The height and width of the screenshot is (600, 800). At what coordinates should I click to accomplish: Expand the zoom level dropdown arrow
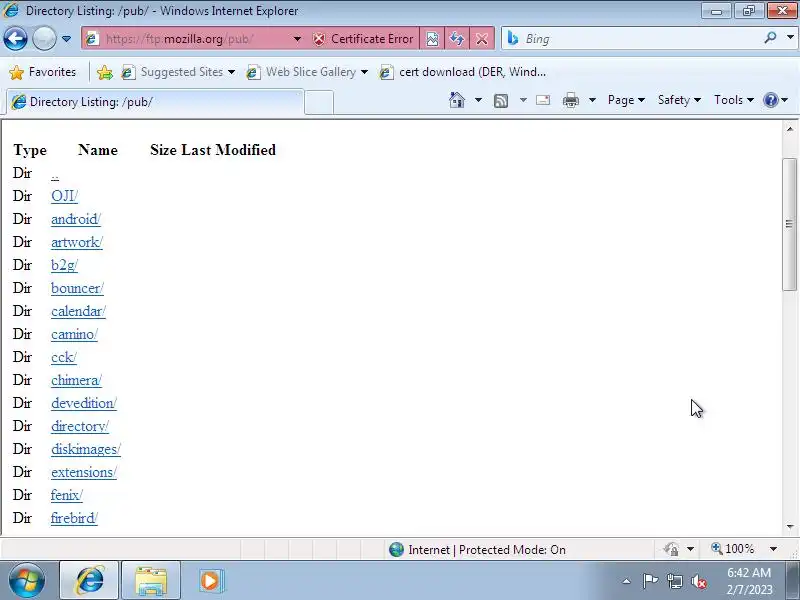(773, 549)
